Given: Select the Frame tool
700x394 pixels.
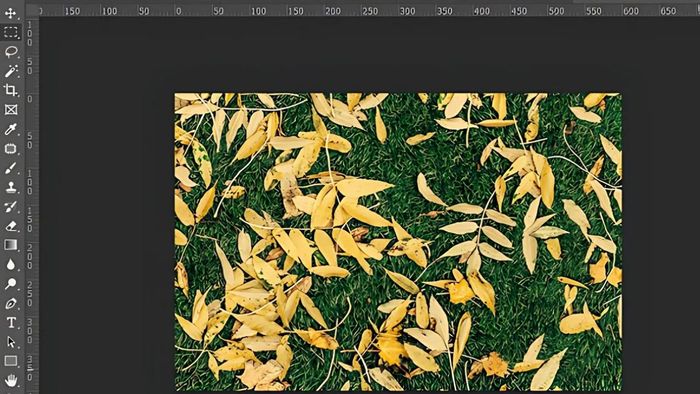Looking at the screenshot, I should (x=11, y=109).
